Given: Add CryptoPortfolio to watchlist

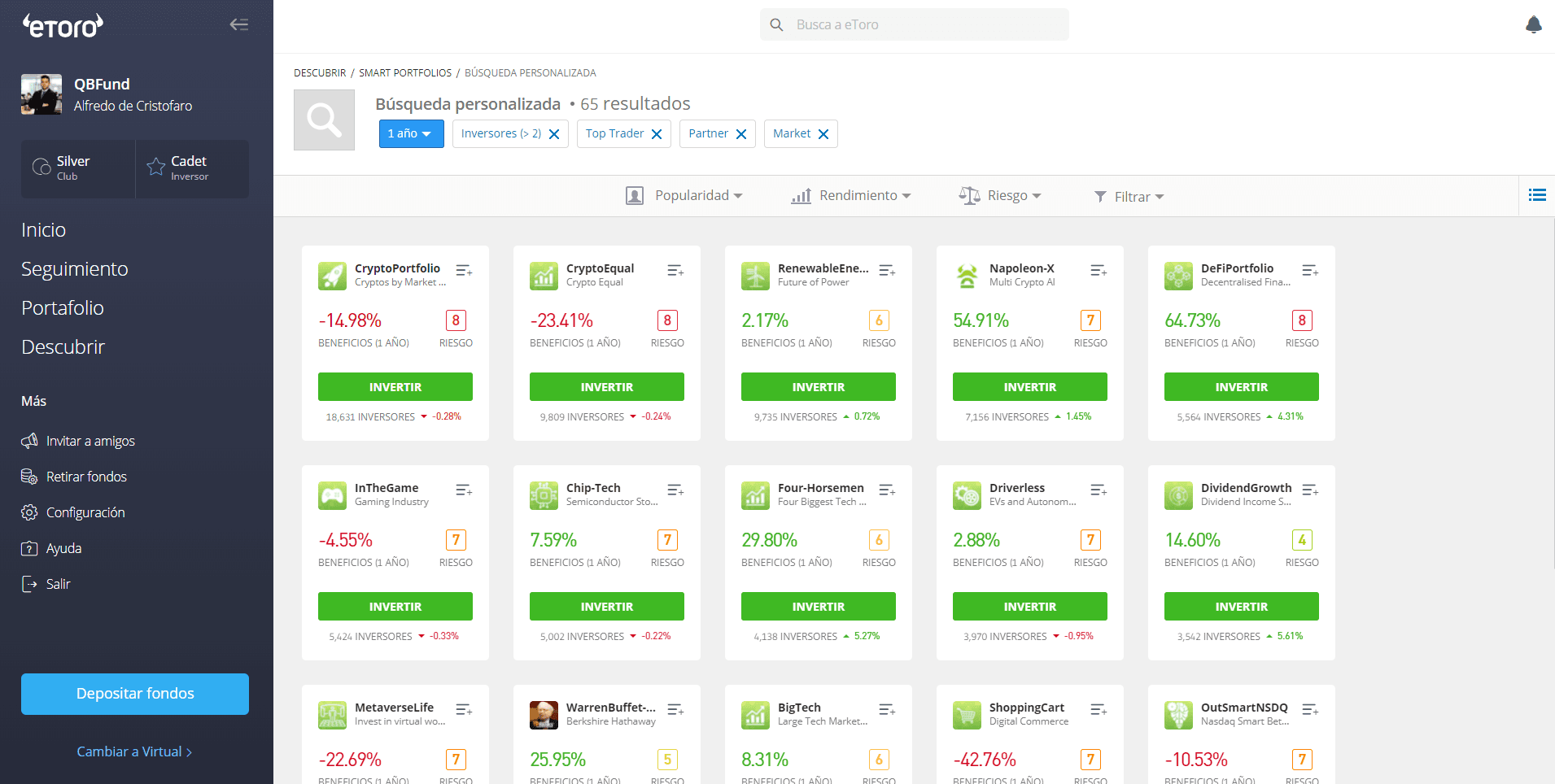Looking at the screenshot, I should tap(464, 270).
